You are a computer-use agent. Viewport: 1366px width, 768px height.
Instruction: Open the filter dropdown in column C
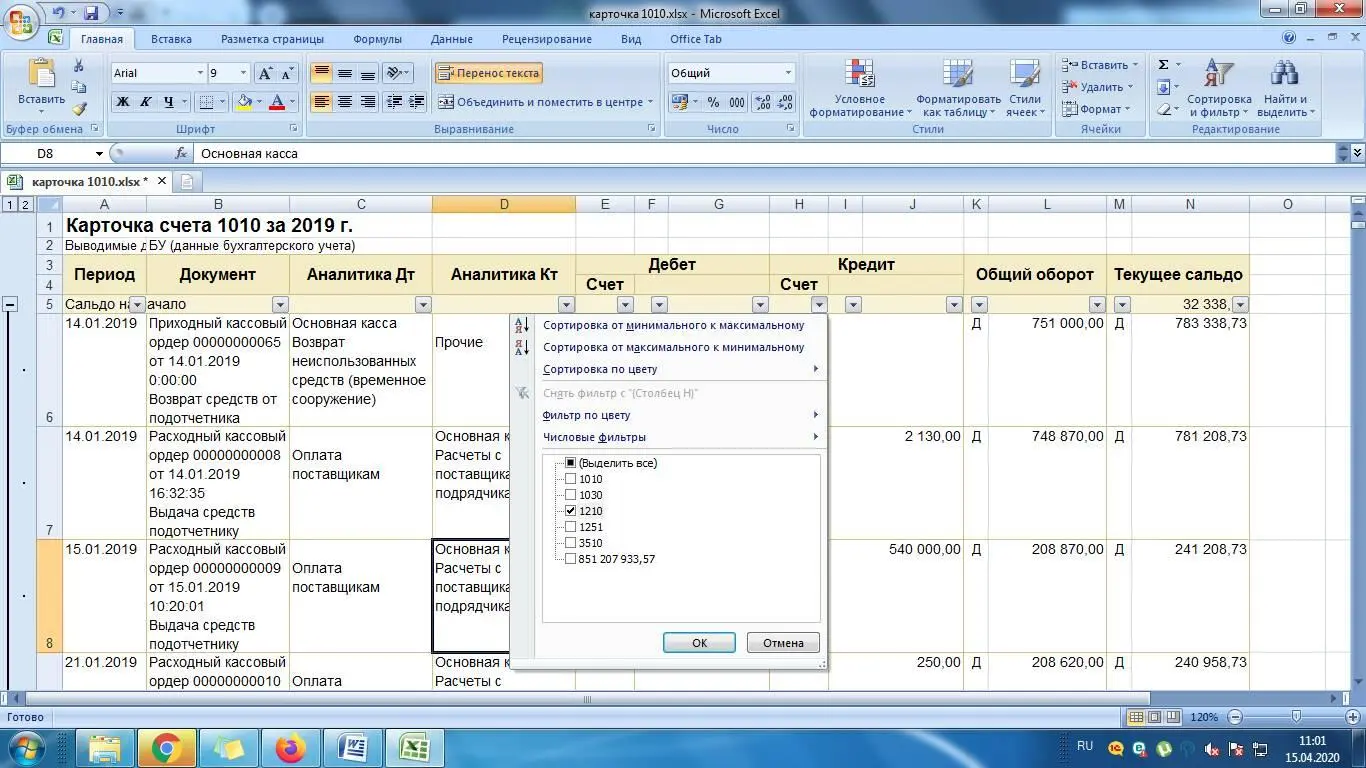(x=423, y=305)
